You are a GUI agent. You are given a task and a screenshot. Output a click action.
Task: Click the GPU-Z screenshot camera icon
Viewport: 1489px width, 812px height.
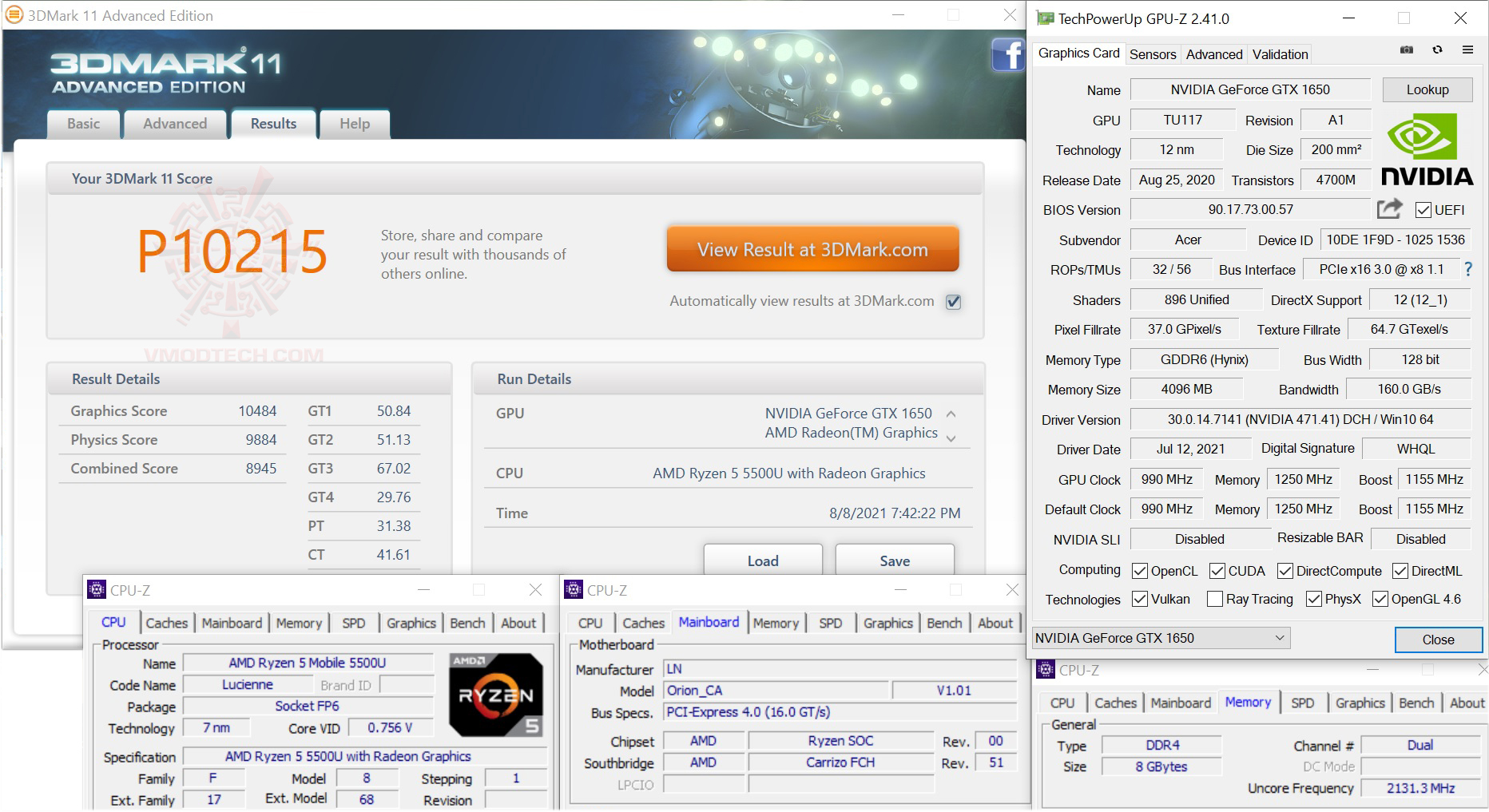(x=1407, y=50)
